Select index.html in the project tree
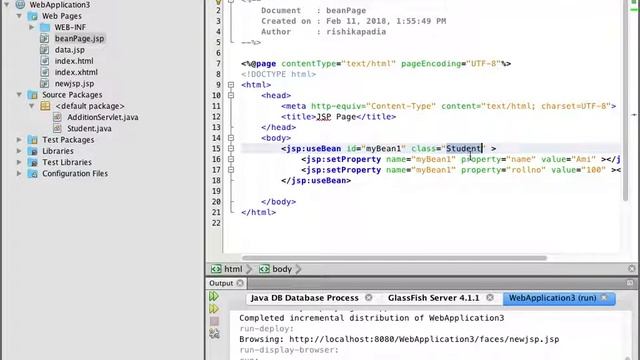The height and width of the screenshot is (360, 640). [x=74, y=61]
